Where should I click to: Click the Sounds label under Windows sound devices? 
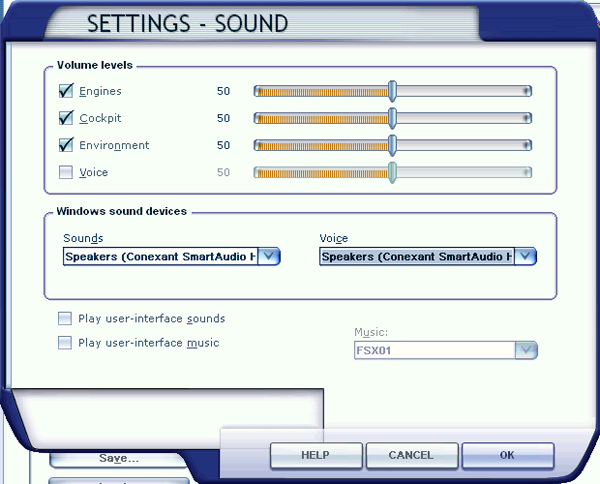point(83,238)
